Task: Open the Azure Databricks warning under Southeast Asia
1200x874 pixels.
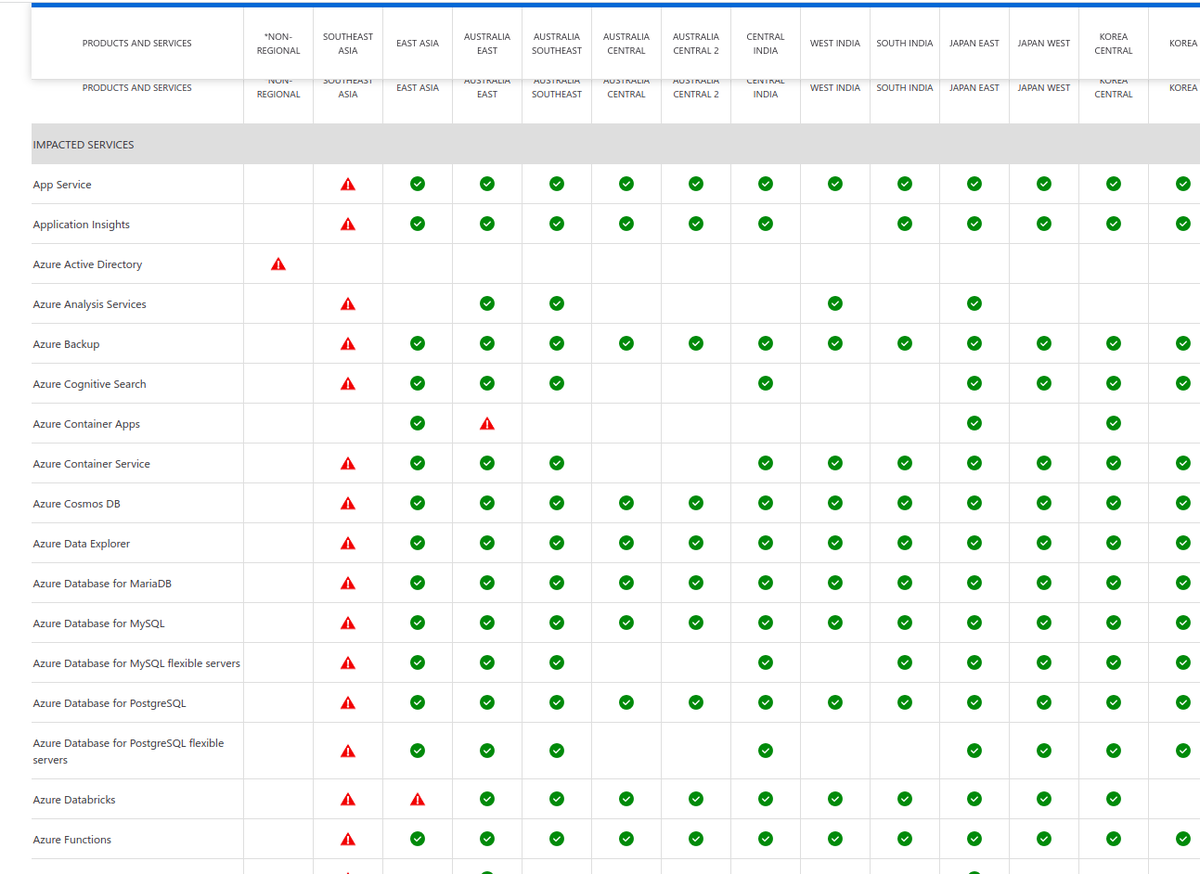Action: click(348, 800)
